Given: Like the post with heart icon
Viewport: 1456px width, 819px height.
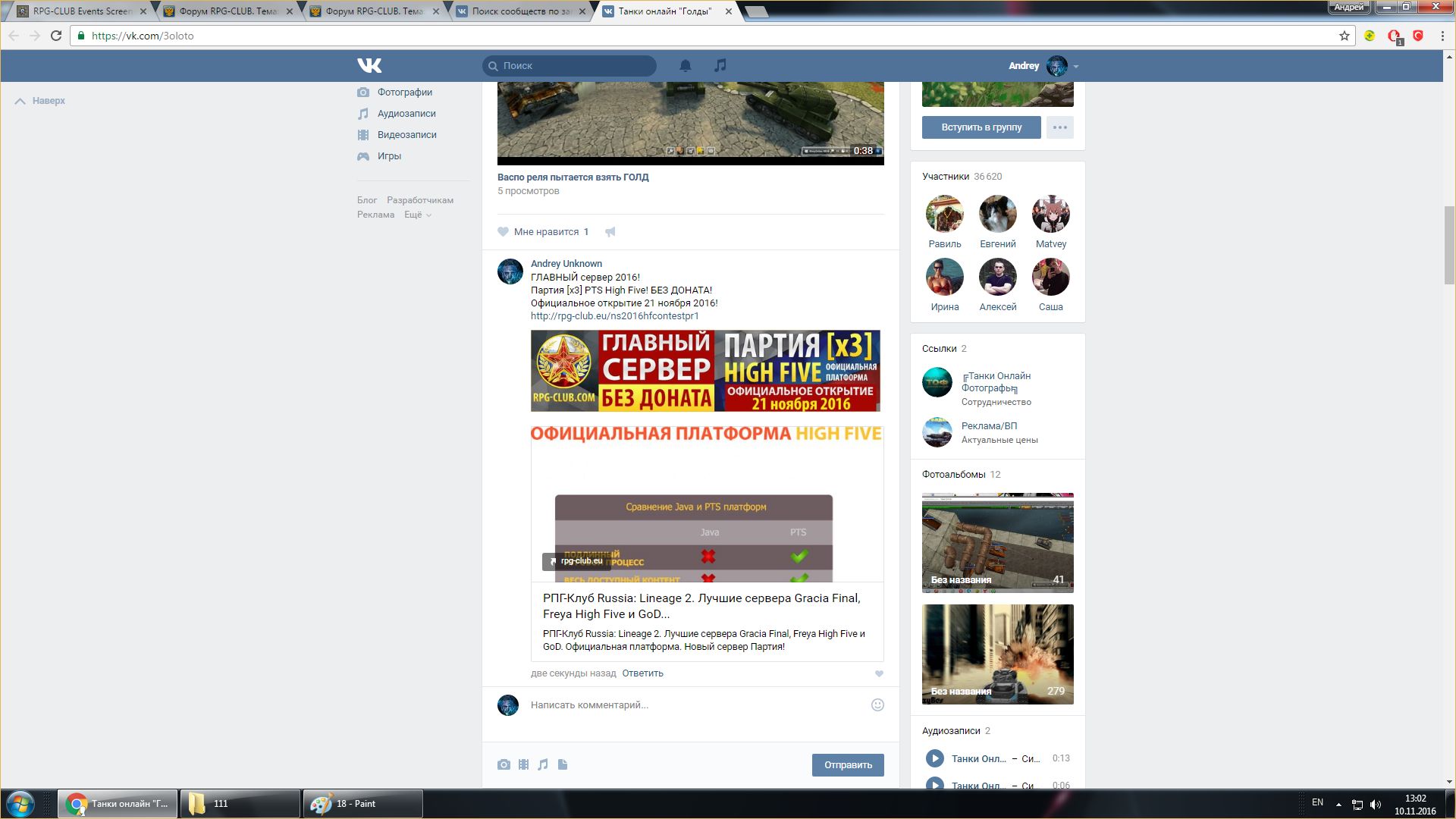Looking at the screenshot, I should [x=503, y=232].
